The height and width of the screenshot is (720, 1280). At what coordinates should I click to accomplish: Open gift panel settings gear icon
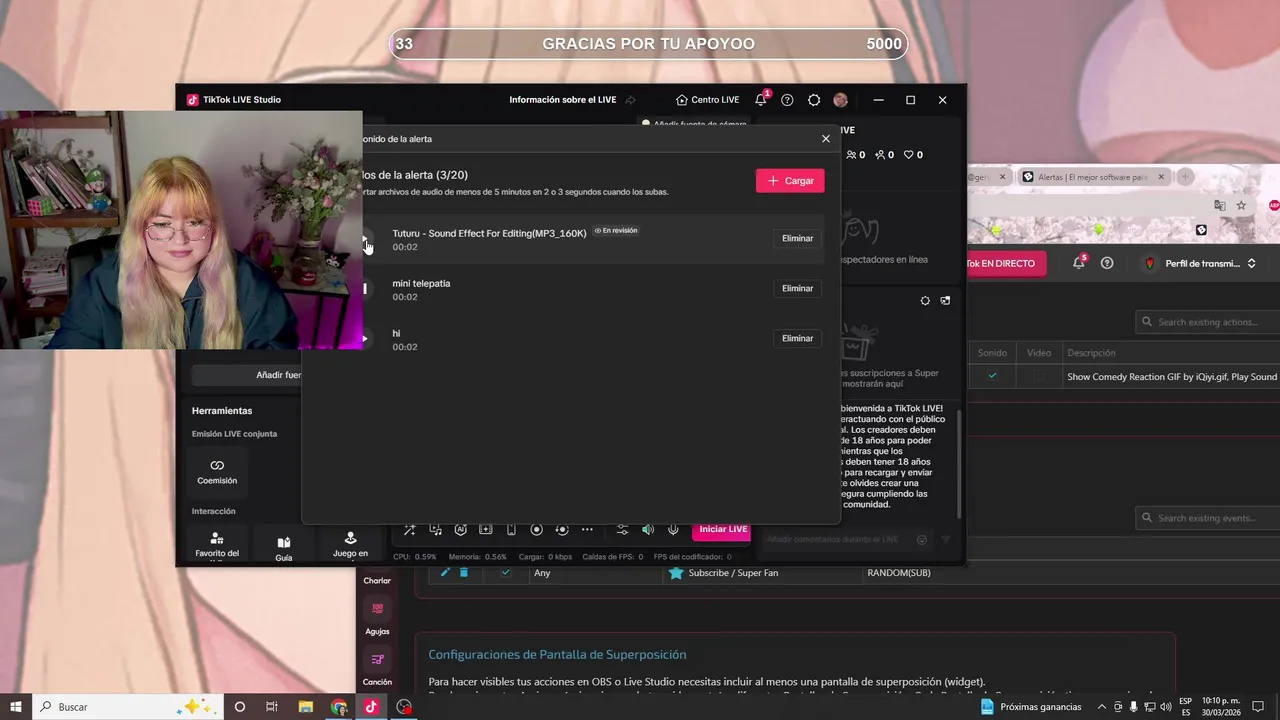click(x=925, y=300)
